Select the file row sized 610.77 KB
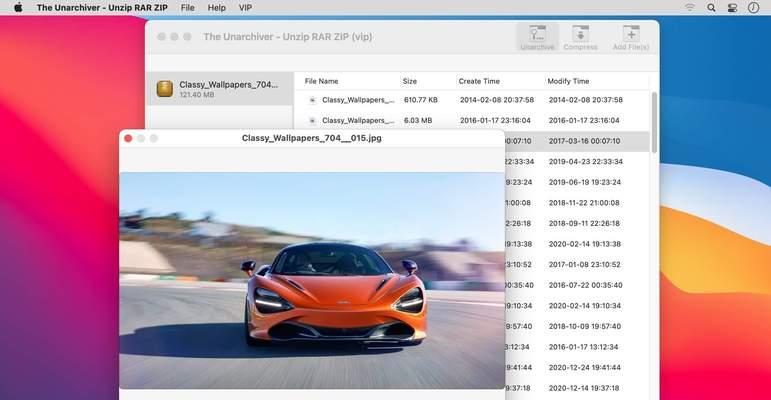771x400 pixels. point(472,100)
